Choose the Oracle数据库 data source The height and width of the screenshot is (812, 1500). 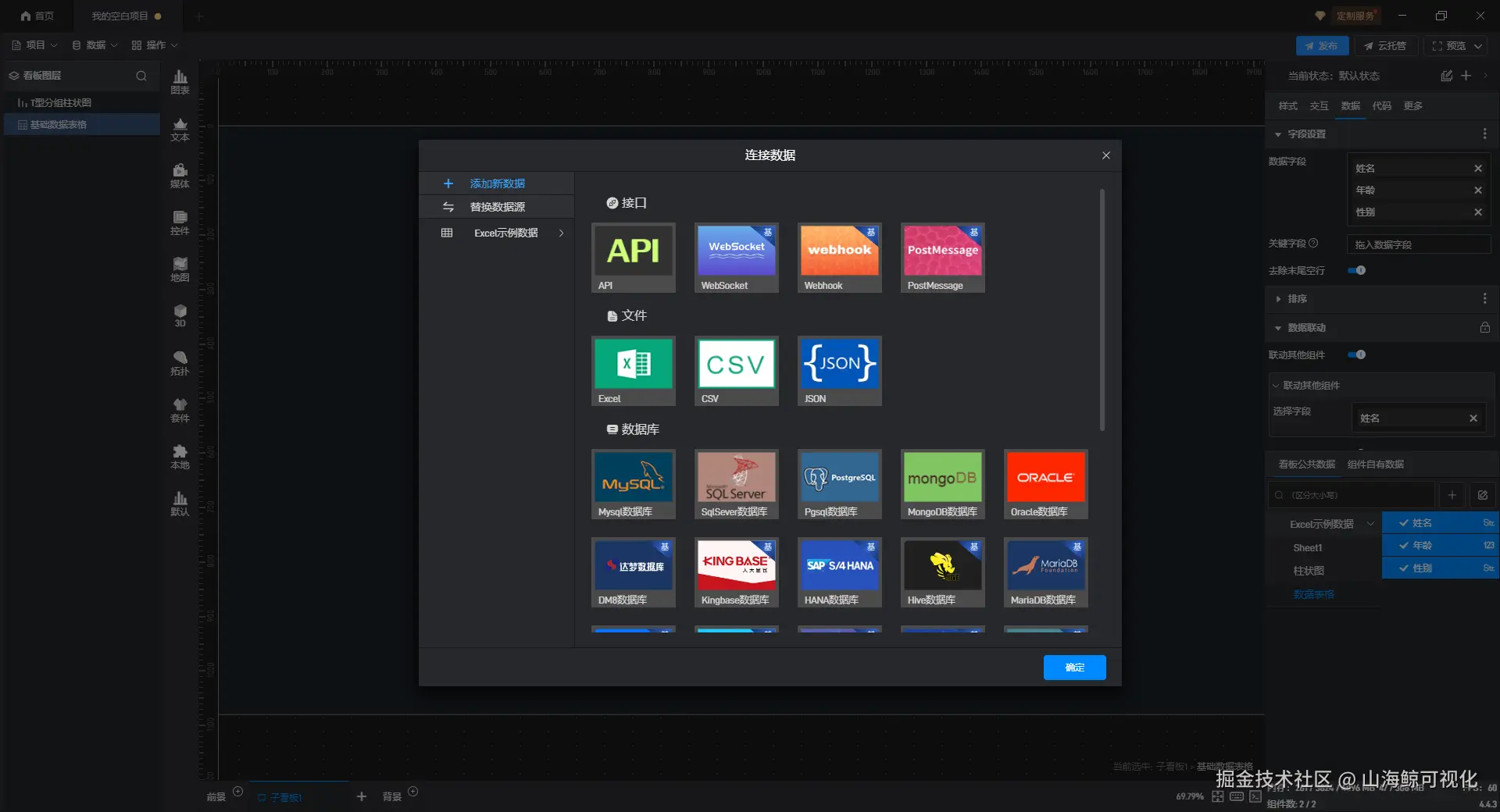[x=1046, y=484]
